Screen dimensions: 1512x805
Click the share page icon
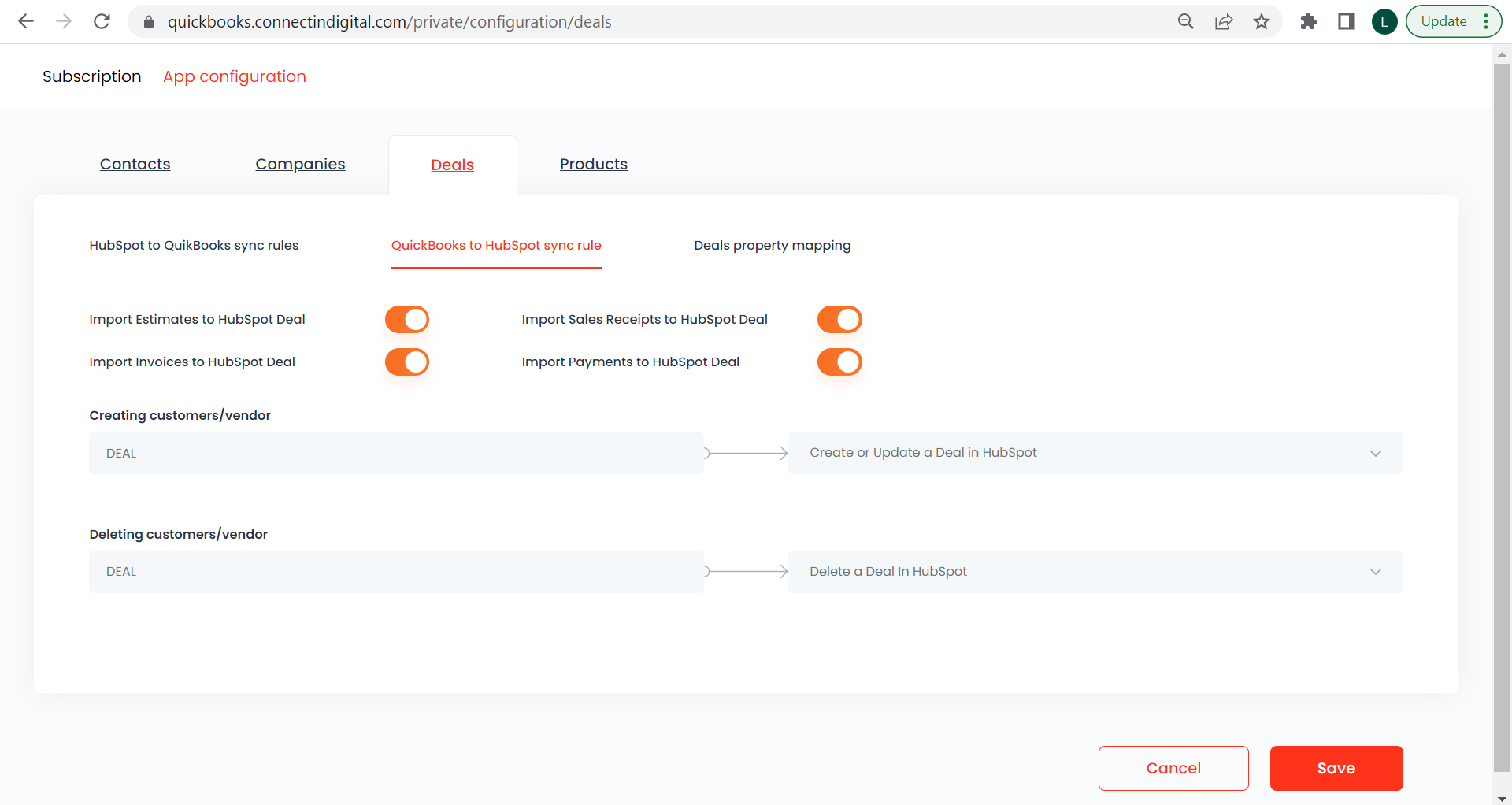click(1223, 21)
